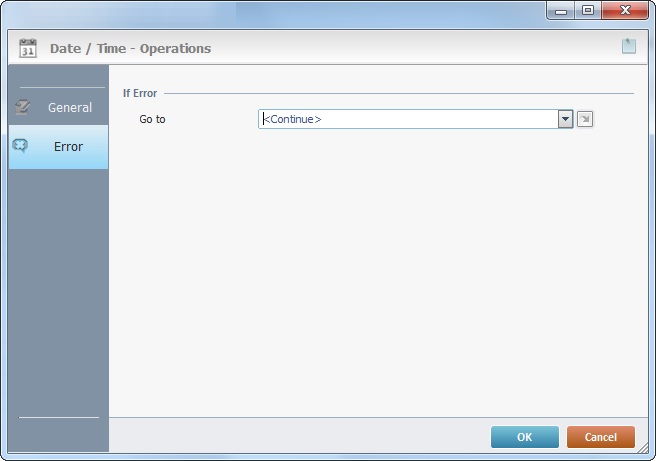Select the Error tab label
The height and width of the screenshot is (461, 656).
pos(68,147)
